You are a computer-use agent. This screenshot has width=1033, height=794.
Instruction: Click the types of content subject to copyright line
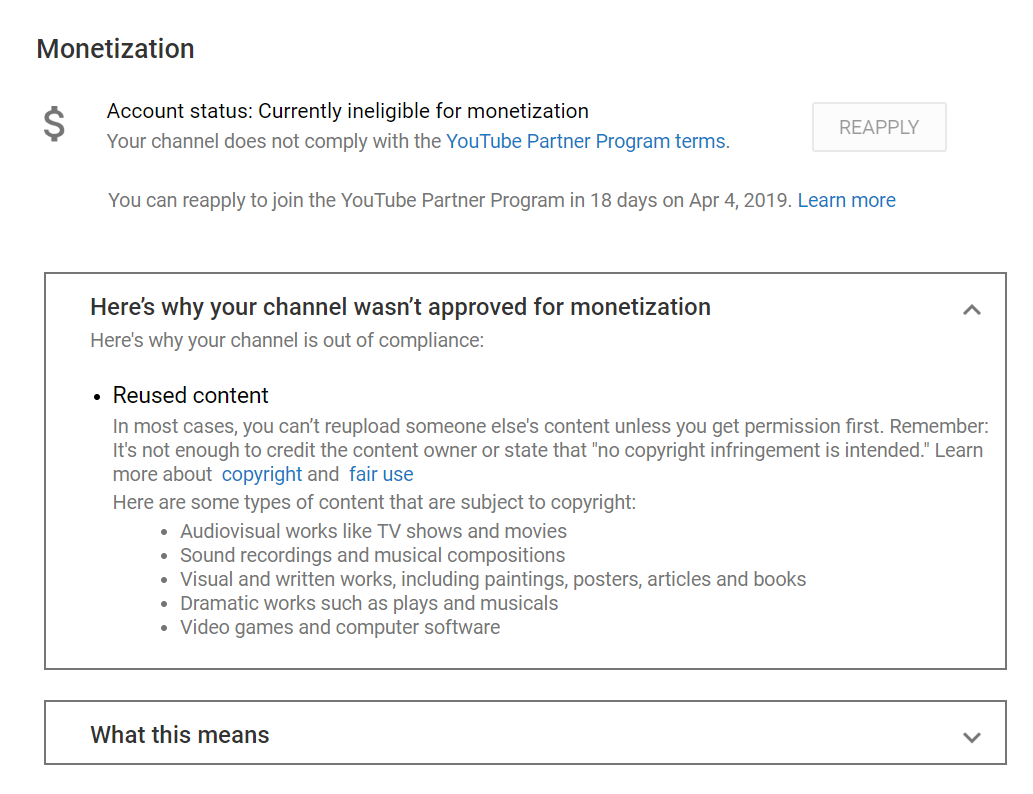point(374,503)
